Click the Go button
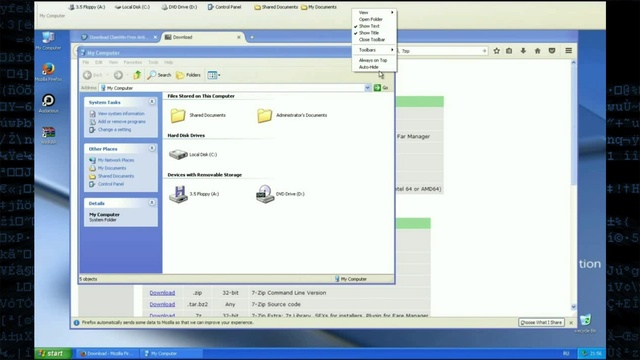The height and width of the screenshot is (360, 640). tap(381, 88)
